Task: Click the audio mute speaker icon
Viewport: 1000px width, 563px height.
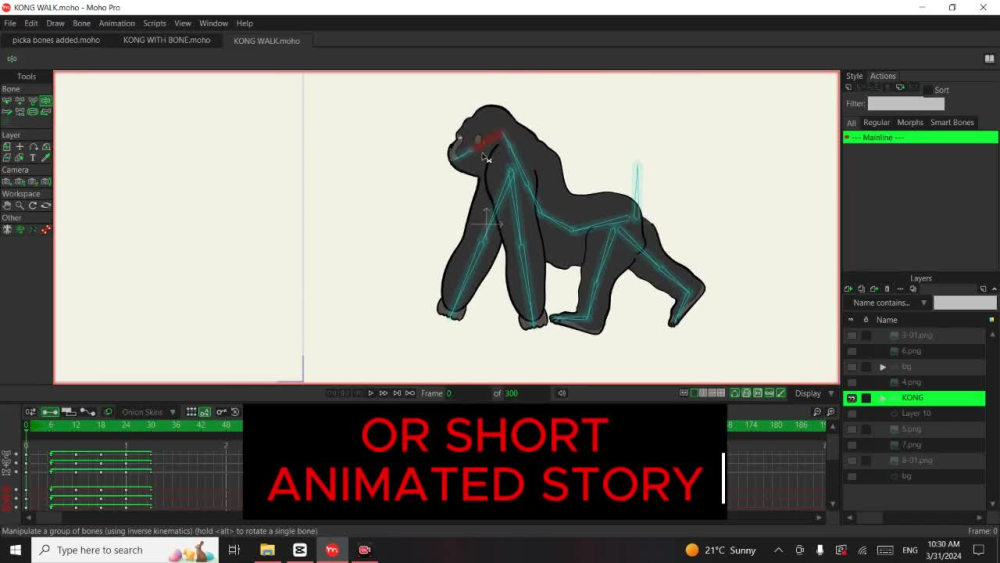Action: click(x=562, y=393)
